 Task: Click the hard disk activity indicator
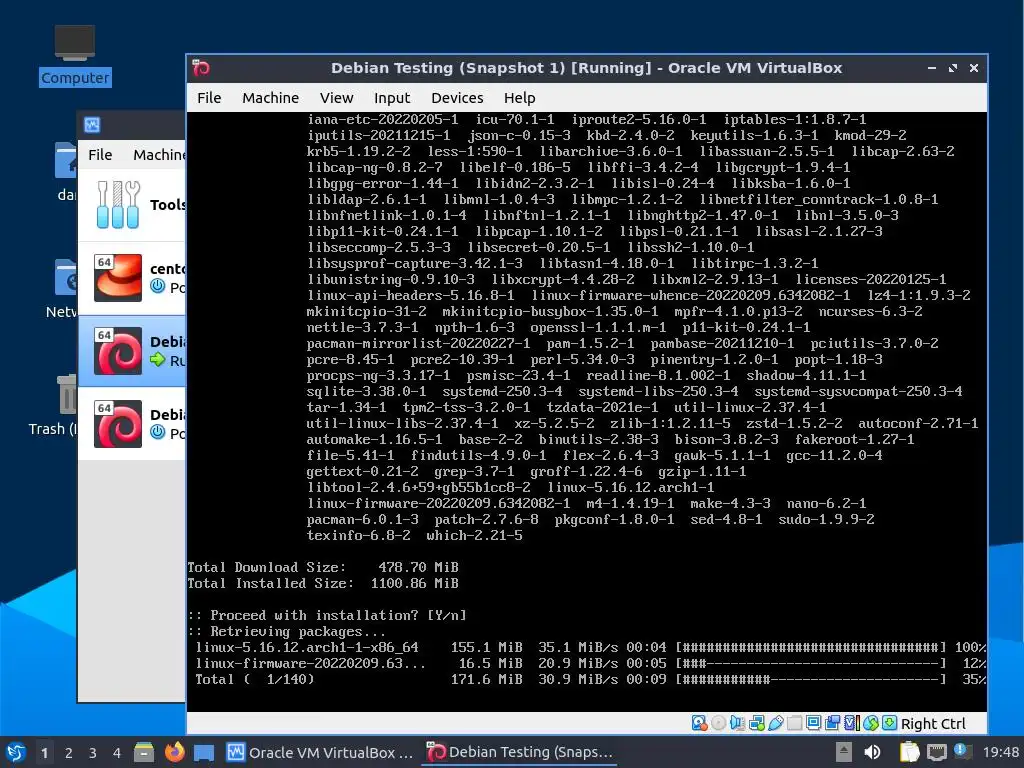tap(699, 723)
